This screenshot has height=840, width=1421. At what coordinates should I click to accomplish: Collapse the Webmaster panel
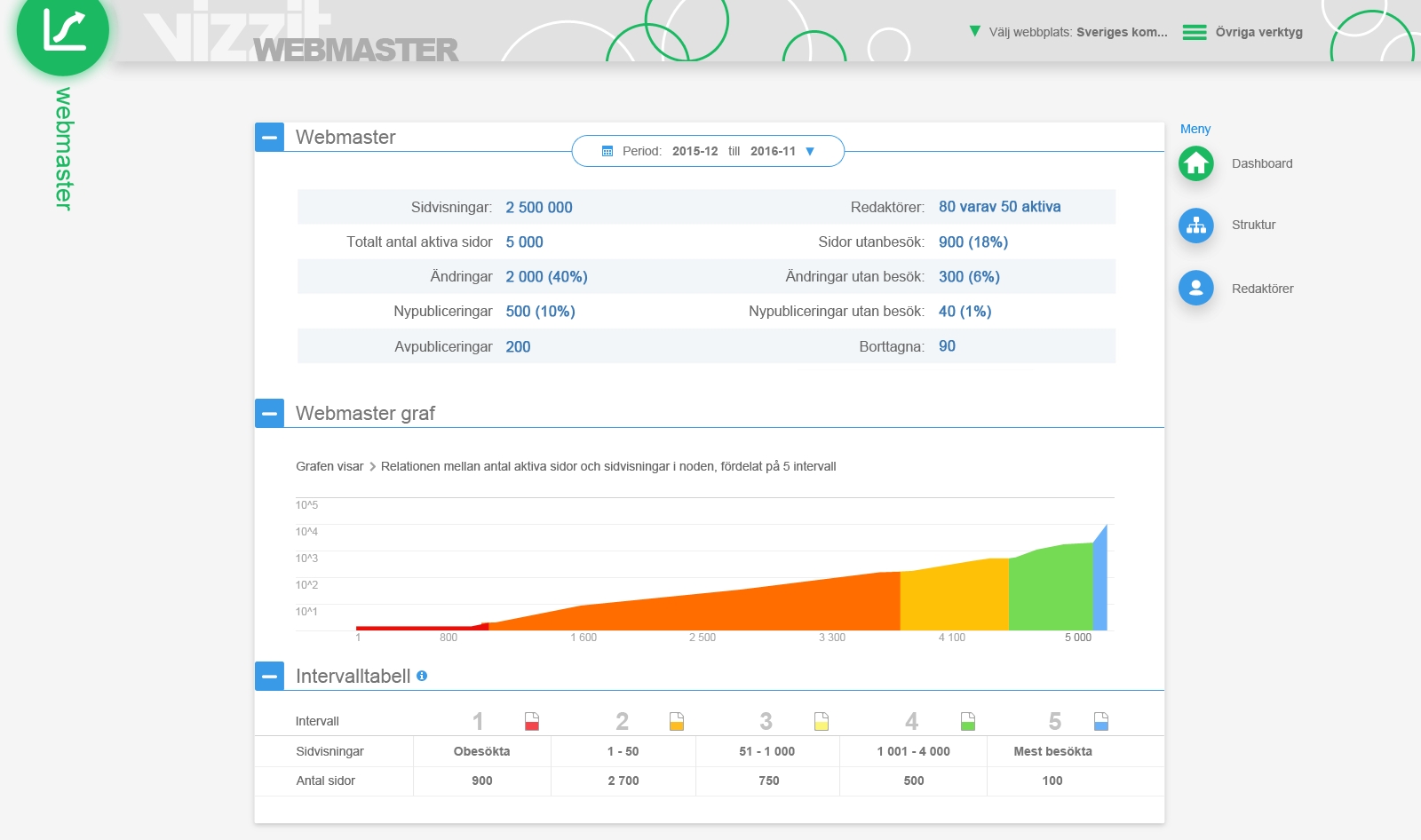click(x=269, y=137)
